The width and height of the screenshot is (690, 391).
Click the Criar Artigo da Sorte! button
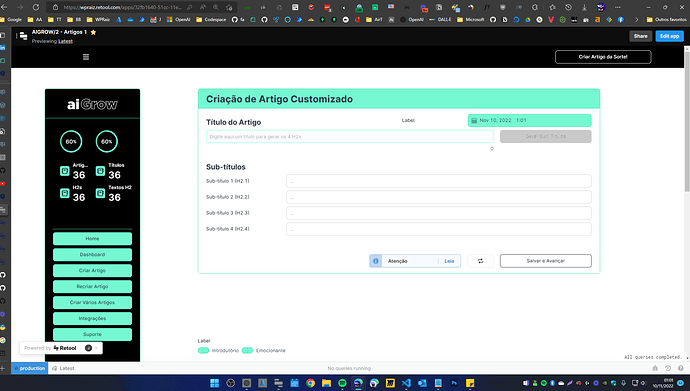point(603,57)
